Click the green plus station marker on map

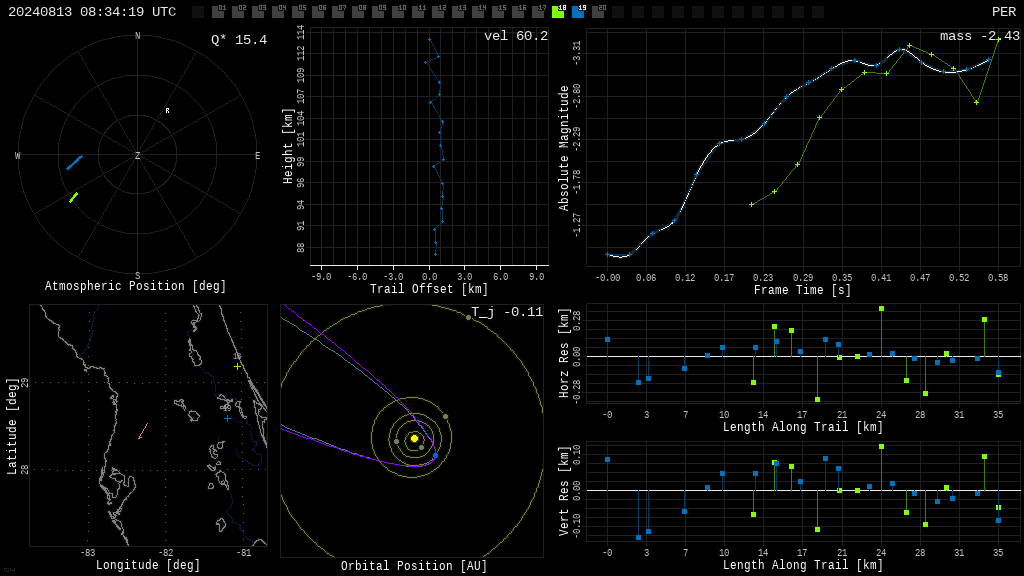point(237,366)
